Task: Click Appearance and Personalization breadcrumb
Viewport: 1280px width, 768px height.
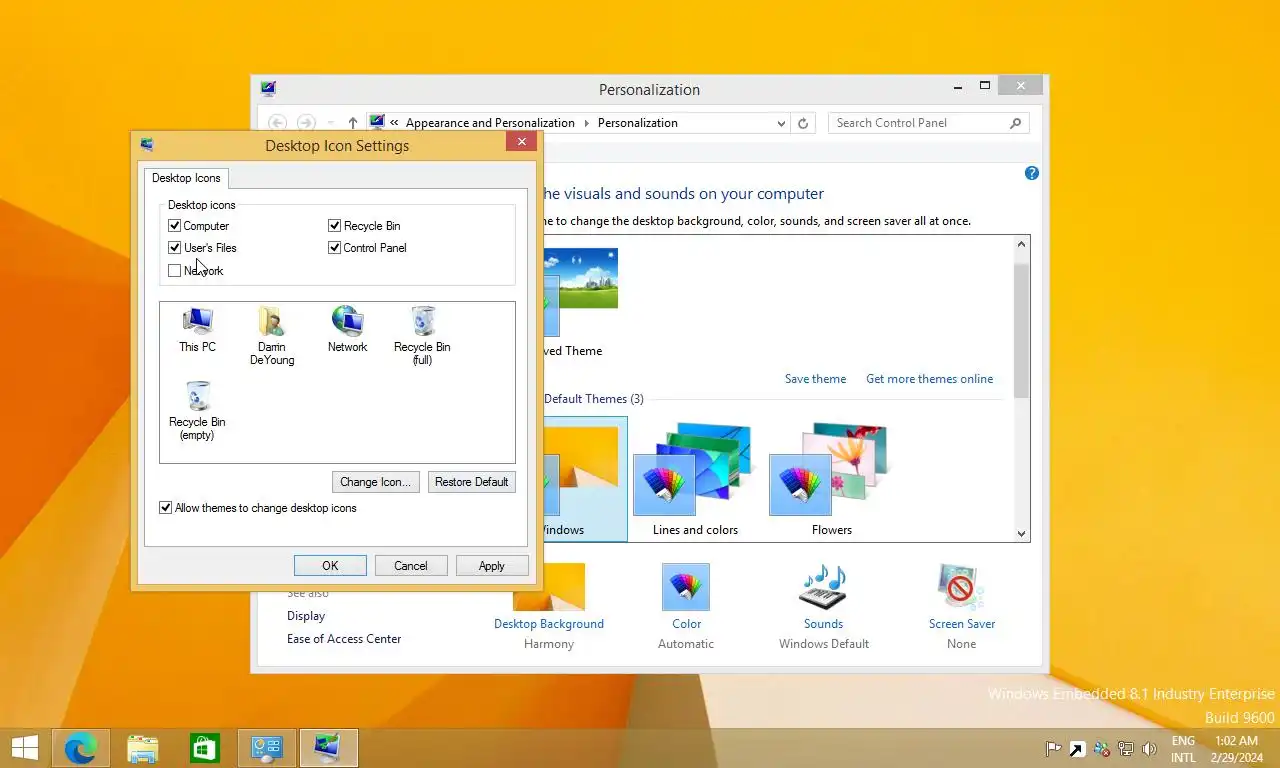Action: pyautogui.click(x=490, y=123)
